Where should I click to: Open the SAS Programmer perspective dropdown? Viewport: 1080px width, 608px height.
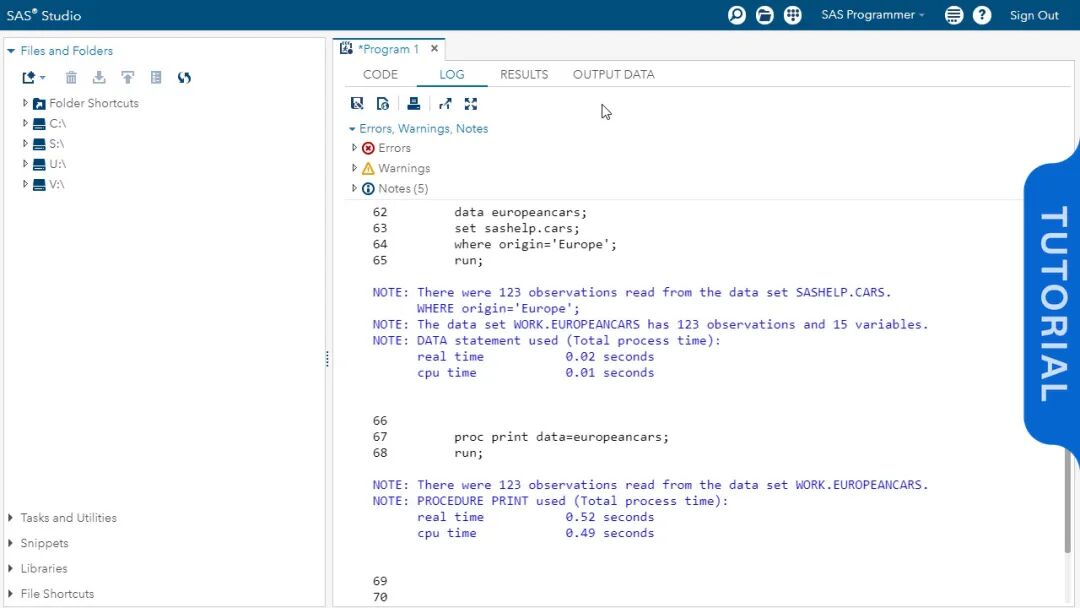(872, 15)
